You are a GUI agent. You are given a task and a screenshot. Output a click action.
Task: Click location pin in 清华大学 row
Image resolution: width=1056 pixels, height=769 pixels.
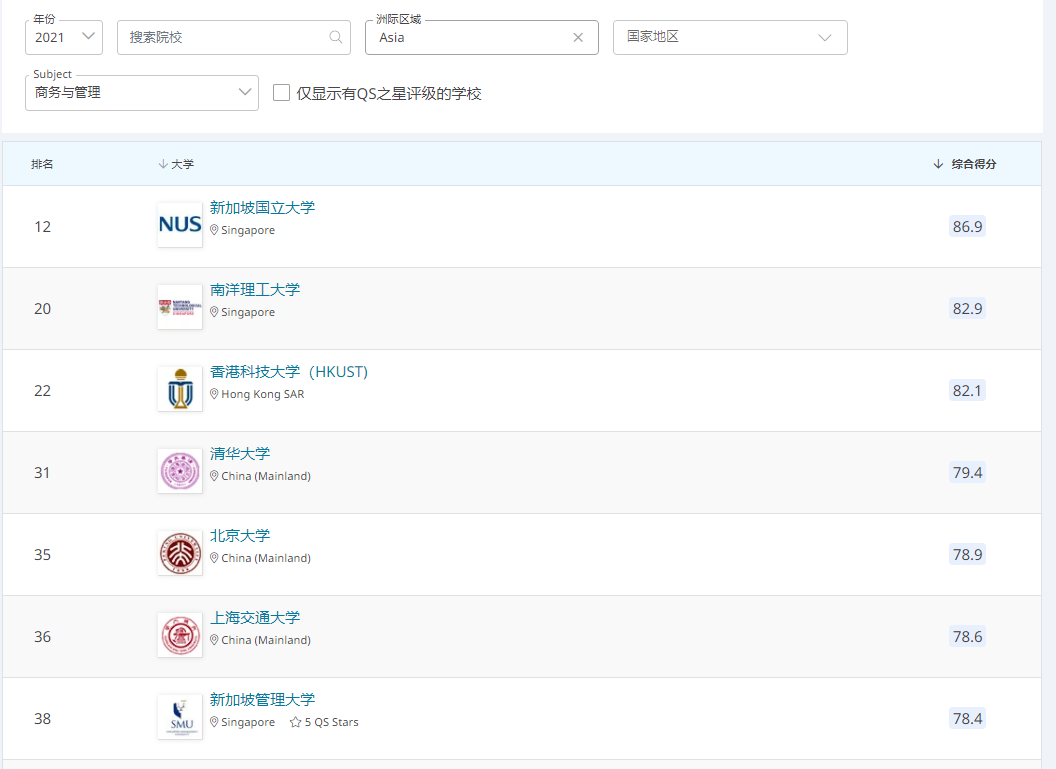pyautogui.click(x=214, y=476)
